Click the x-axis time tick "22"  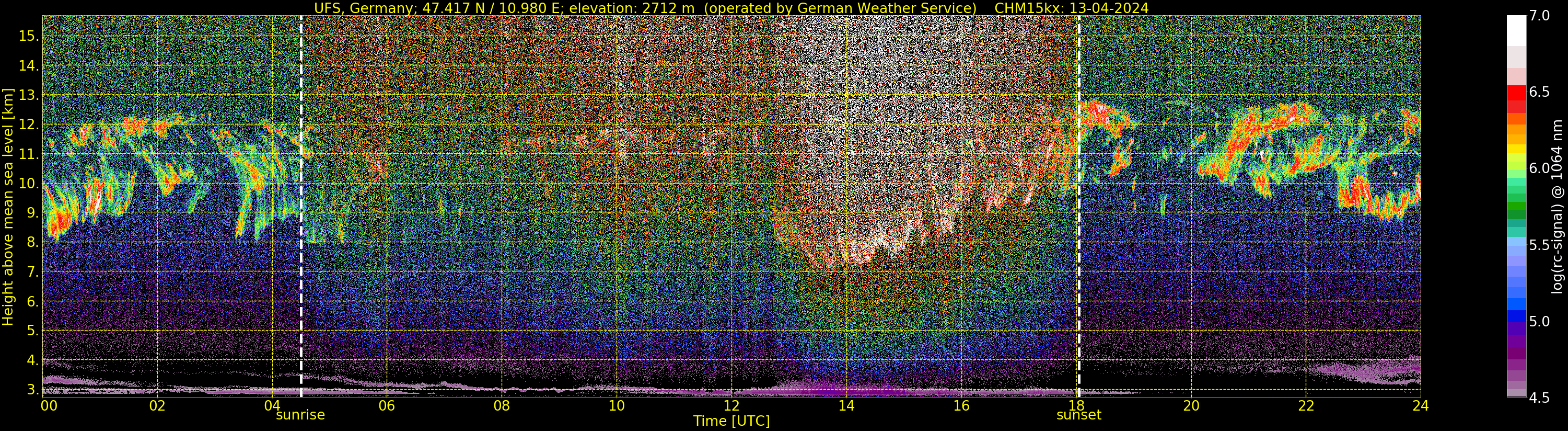[1306, 405]
